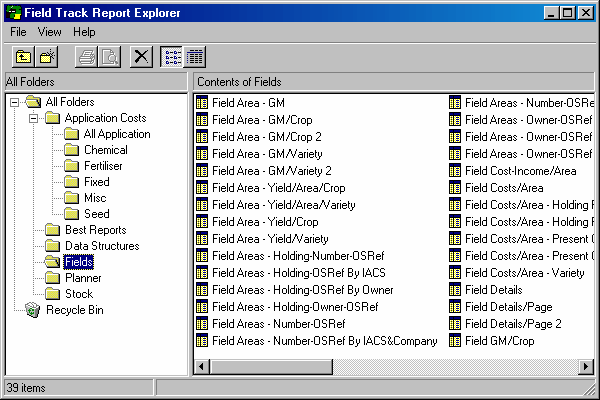Click the Field Area - Yield/Area/Crop report icon
This screenshot has height=400, width=600.
point(202,188)
